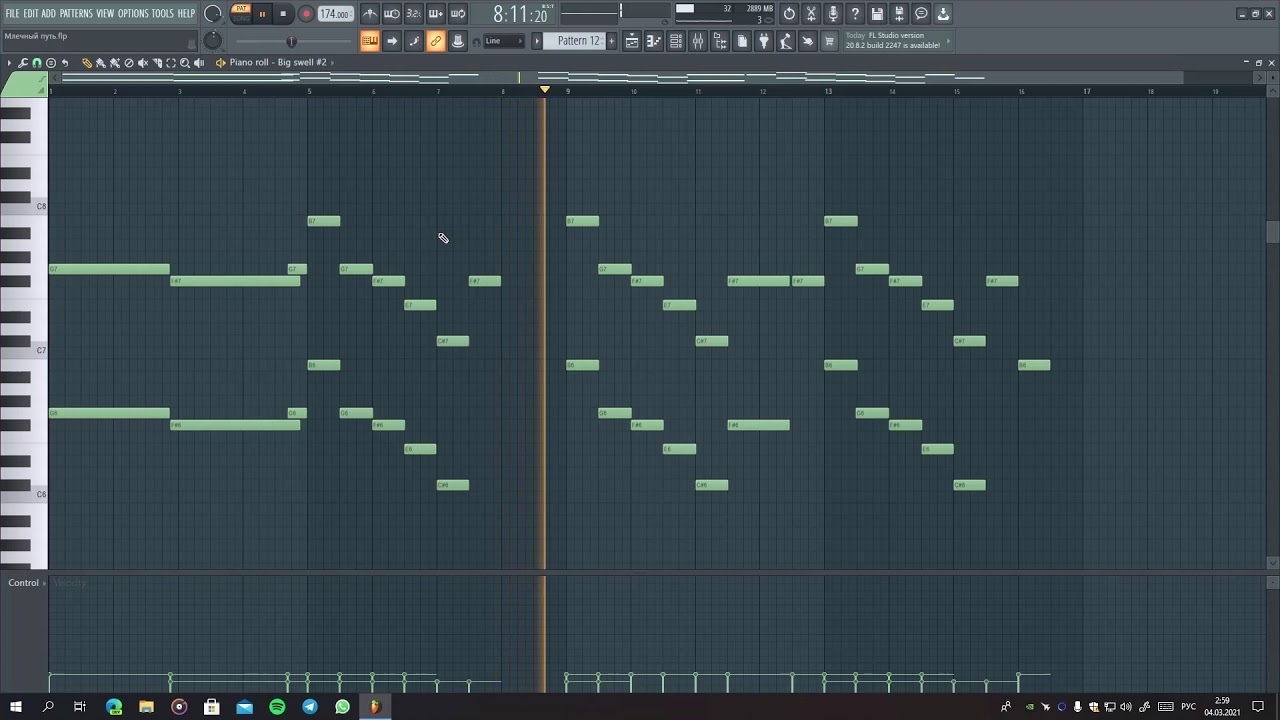1280x720 pixels.
Task: Toggle the 3-2-1 recording countdown
Action: click(x=414, y=14)
